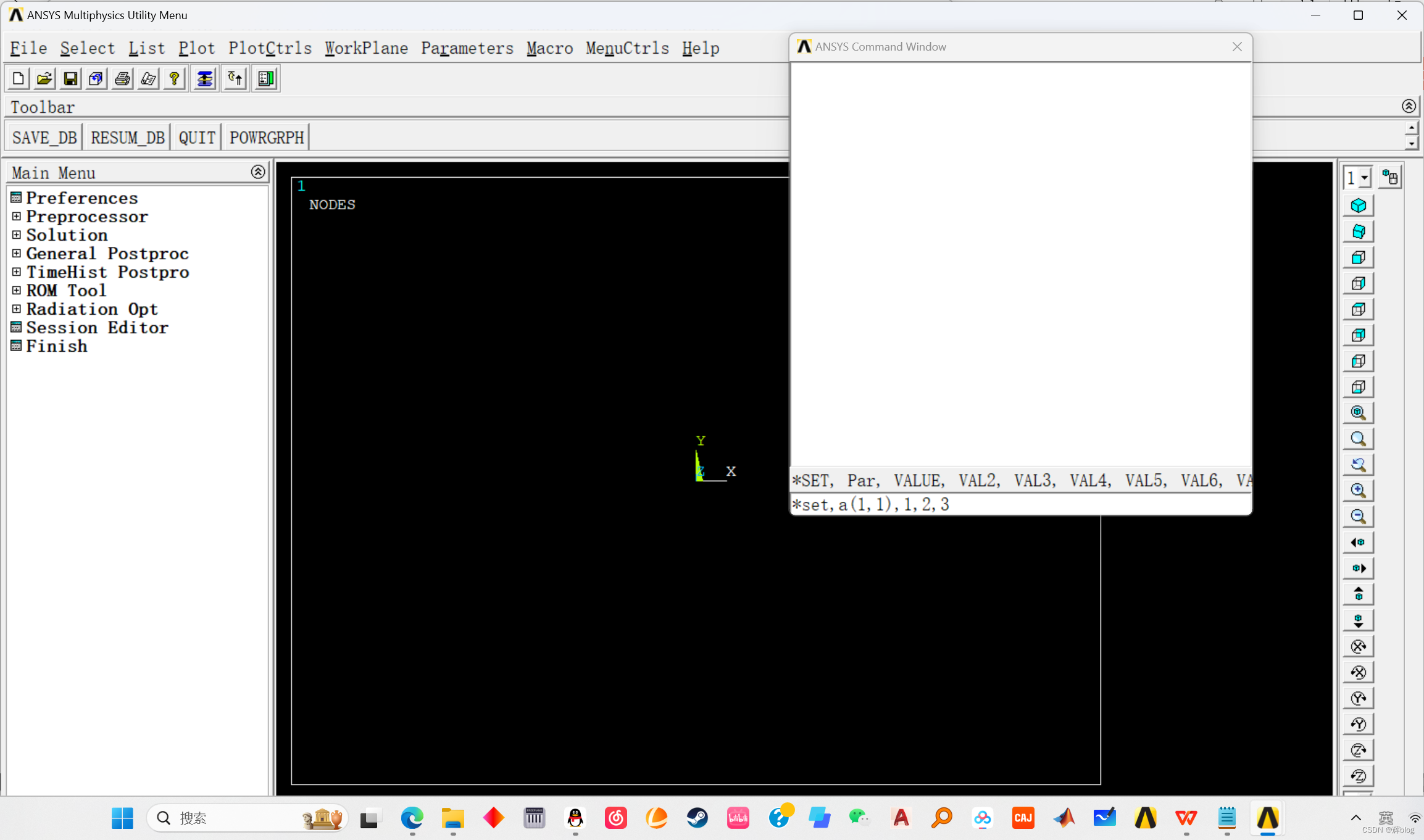Click the Open ANSYS File folder icon
This screenshot has width=1424, height=840.
coord(44,78)
